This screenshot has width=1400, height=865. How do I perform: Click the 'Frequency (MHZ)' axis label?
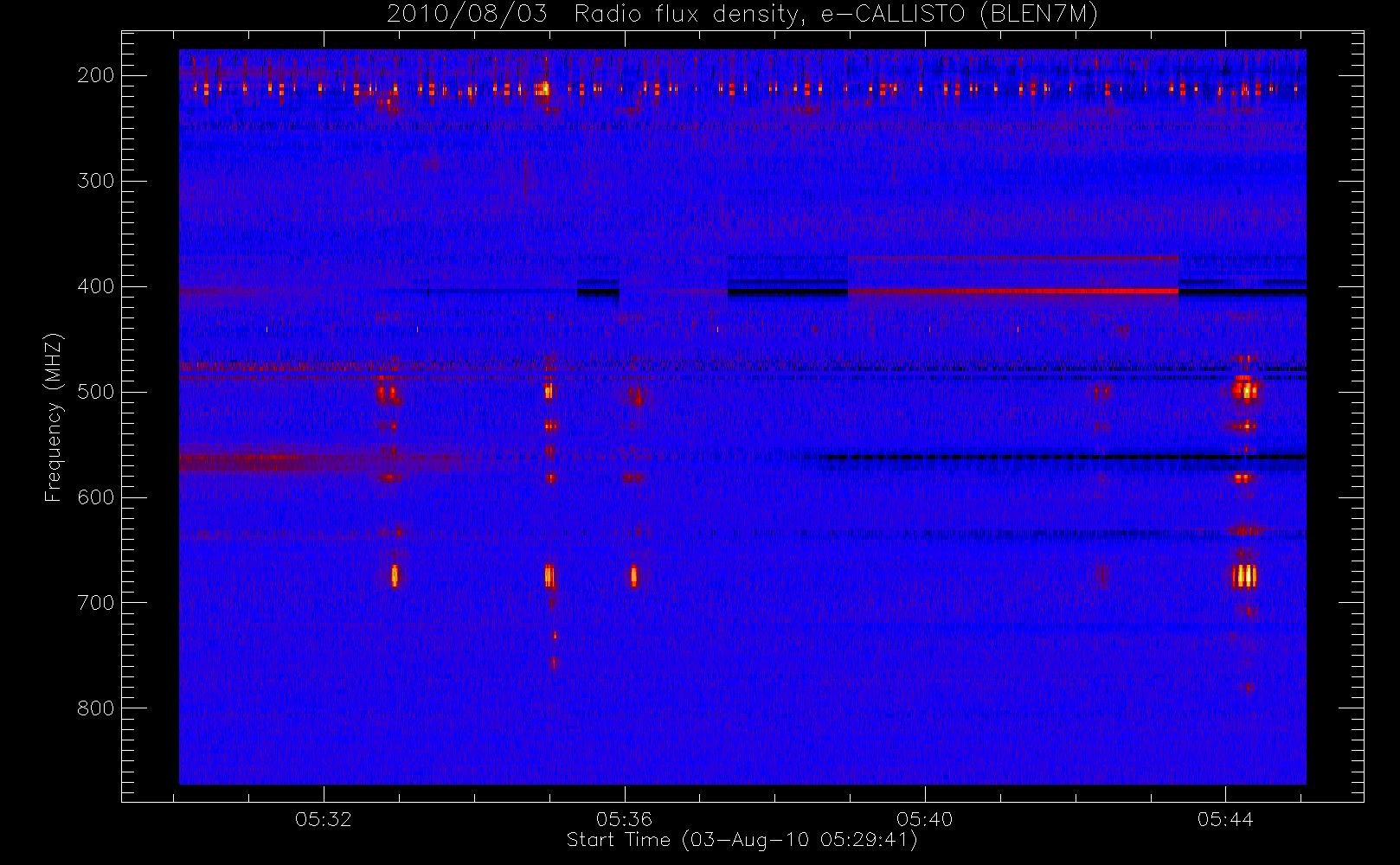coord(54,418)
